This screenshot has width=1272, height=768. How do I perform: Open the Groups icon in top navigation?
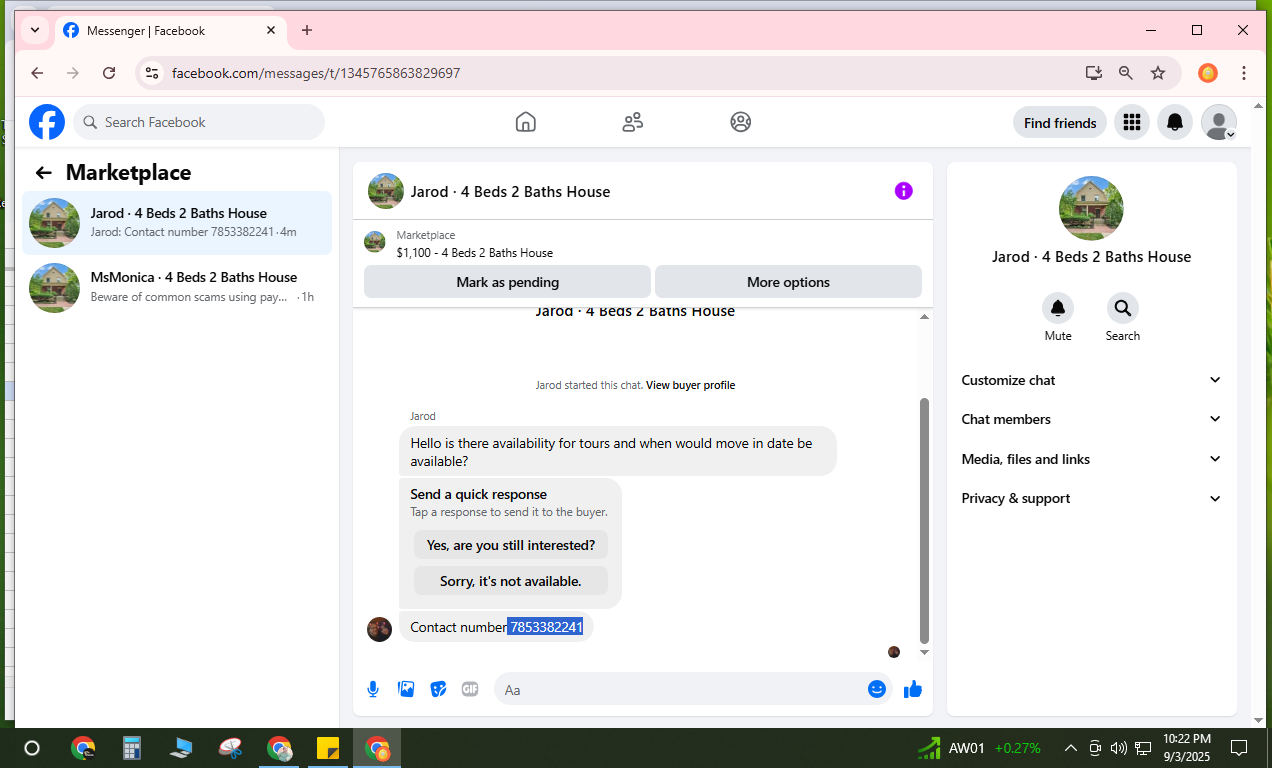(x=740, y=122)
